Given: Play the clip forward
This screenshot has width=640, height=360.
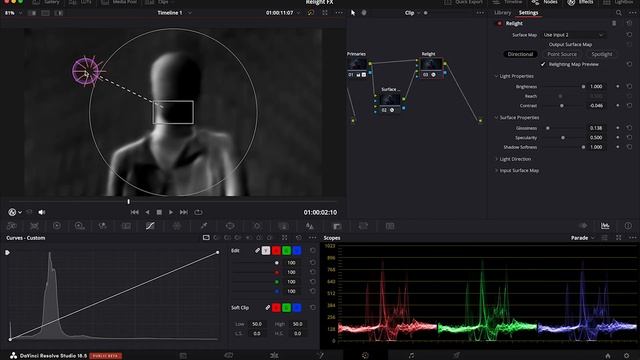Looking at the screenshot, I should [x=171, y=212].
